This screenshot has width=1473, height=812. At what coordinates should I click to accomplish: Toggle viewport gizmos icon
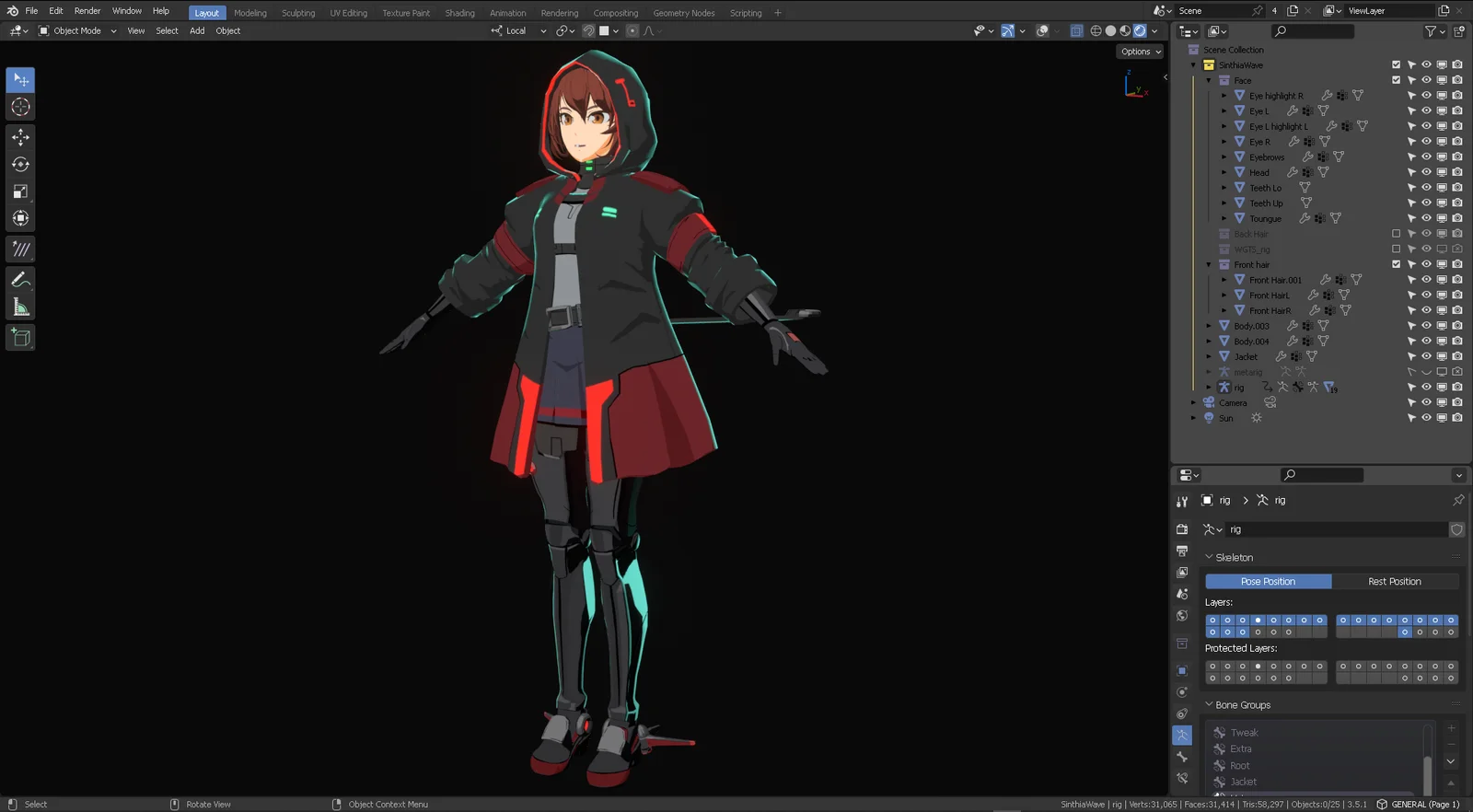(x=1007, y=30)
